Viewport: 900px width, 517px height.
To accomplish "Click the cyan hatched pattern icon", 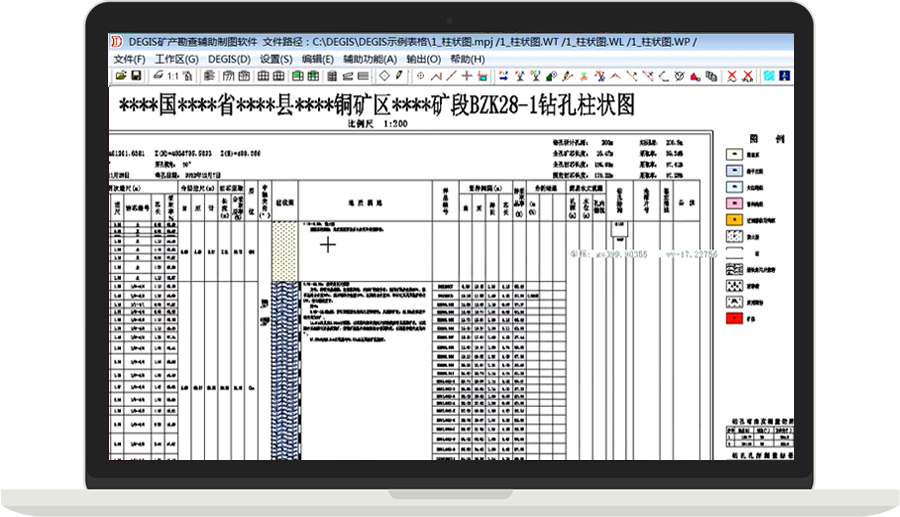I will (768, 76).
